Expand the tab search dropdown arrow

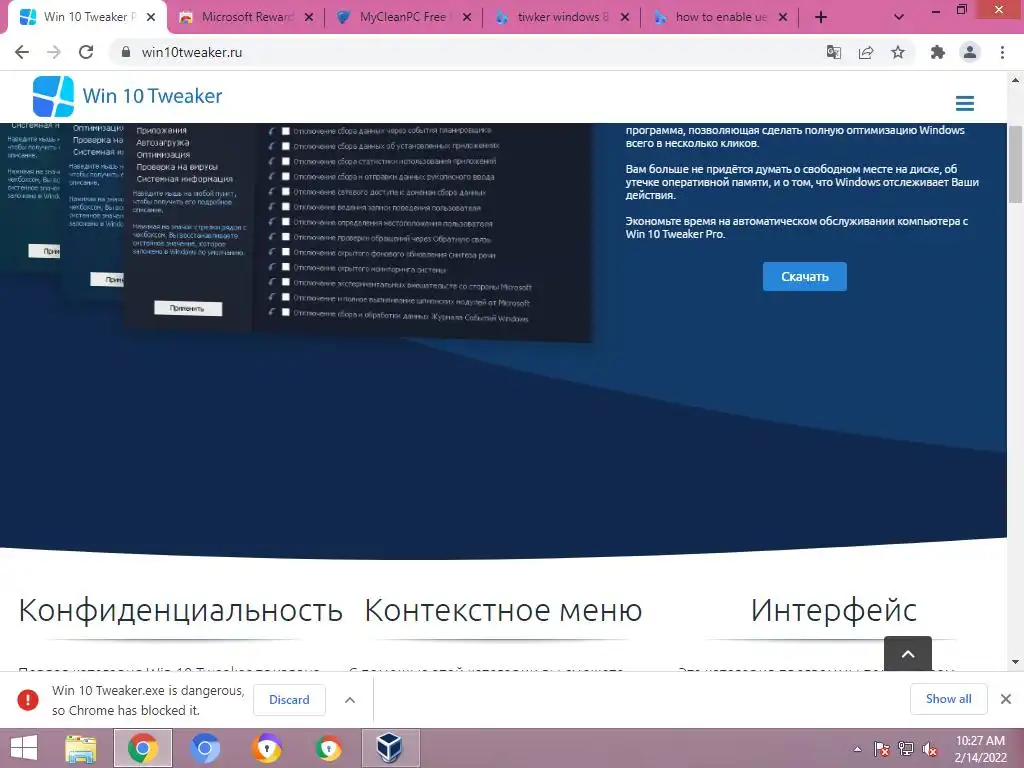coord(899,17)
